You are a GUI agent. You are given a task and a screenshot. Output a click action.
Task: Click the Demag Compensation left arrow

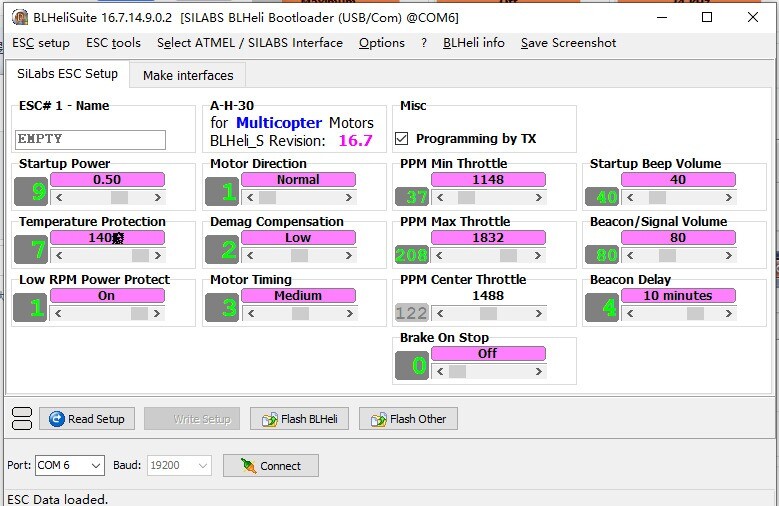(250, 255)
